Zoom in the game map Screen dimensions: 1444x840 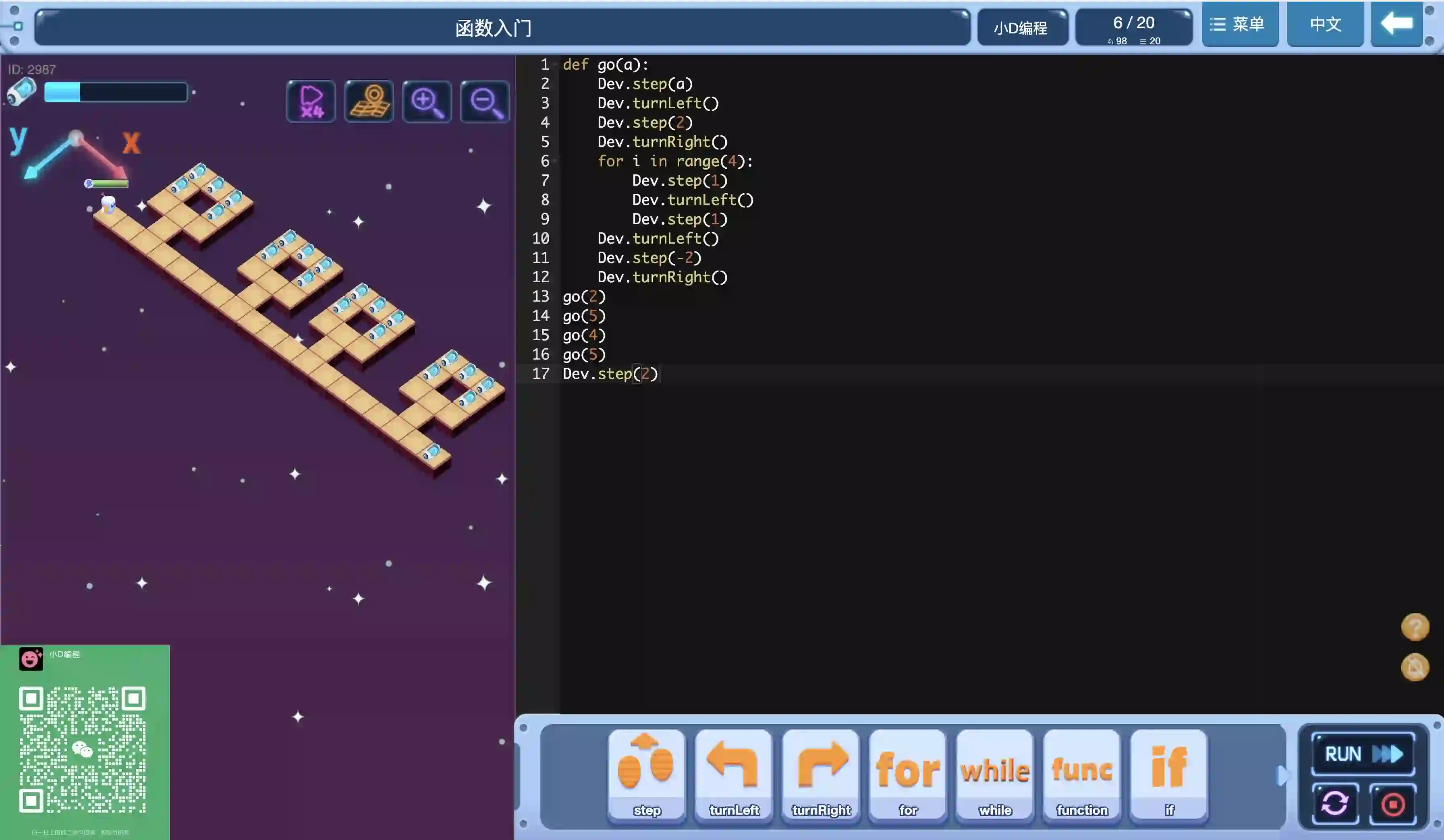[x=427, y=102]
